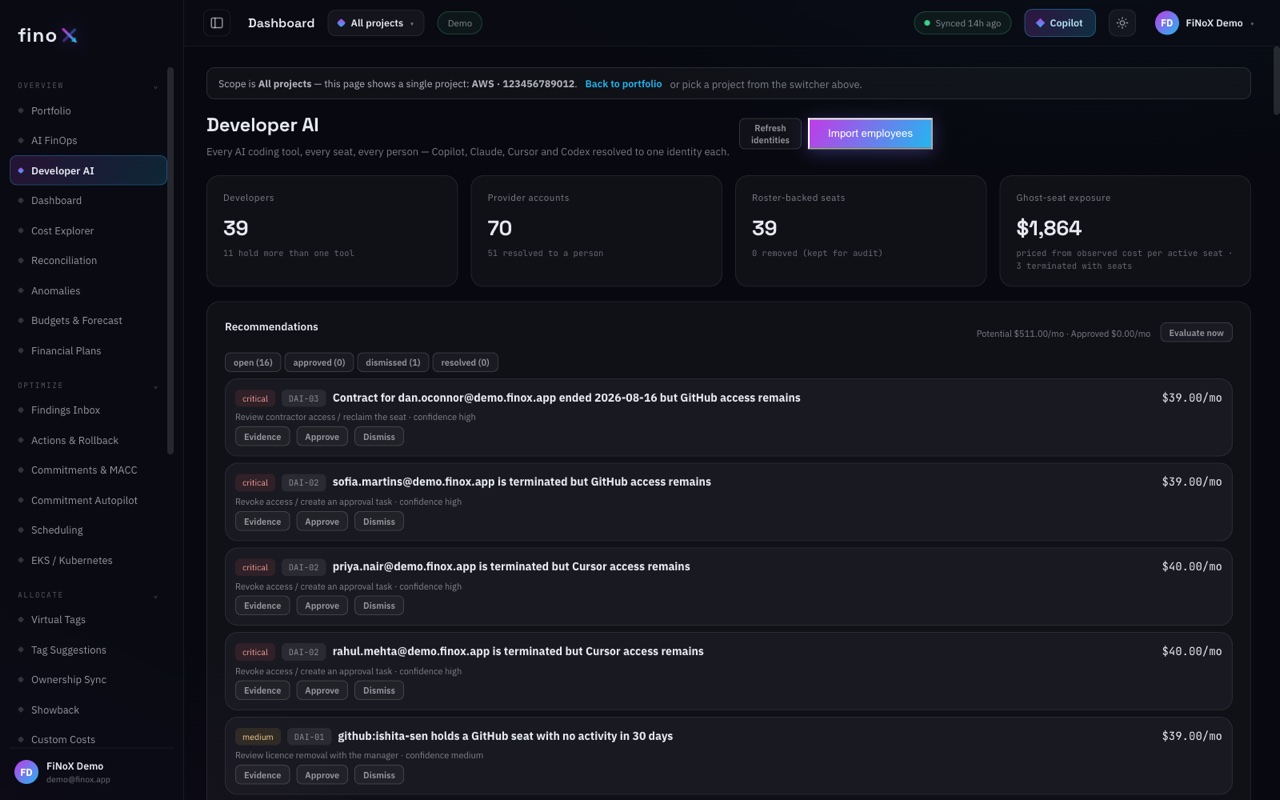Dismiss the priya.nair recommendation
Viewport: 1280px width, 800px height.
(379, 606)
